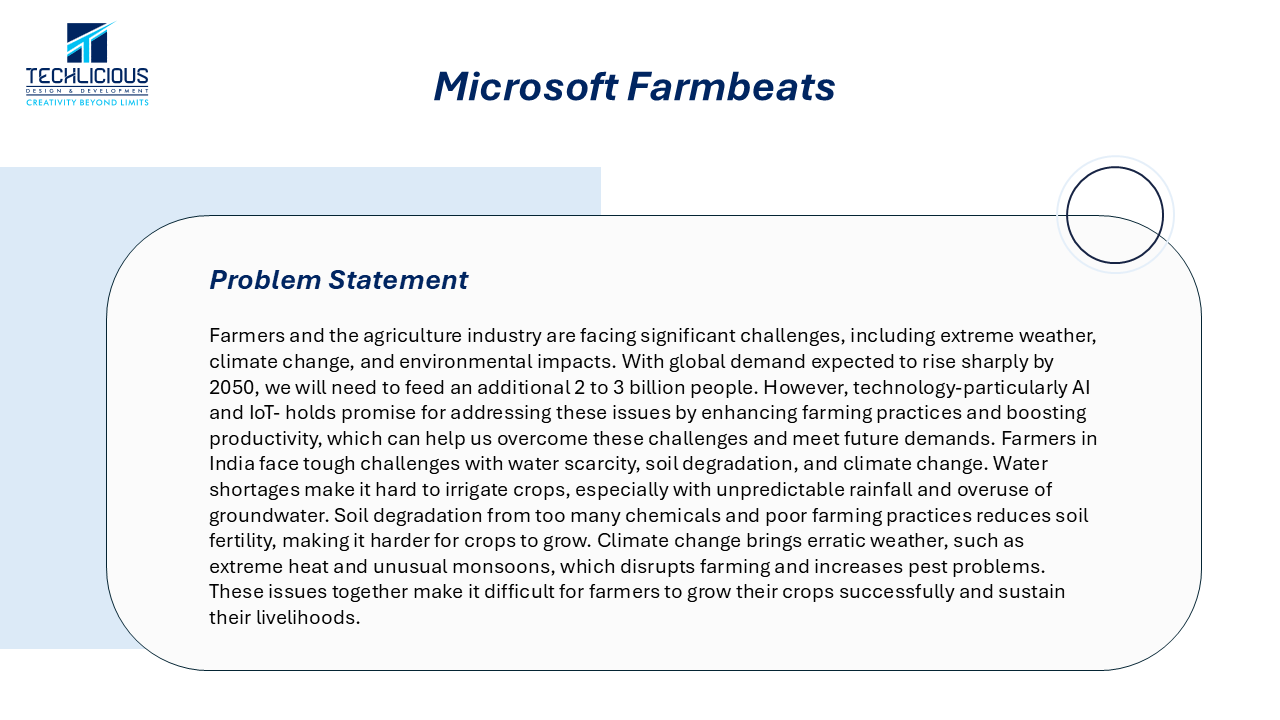Place cursor at 'their livelihoods.' final line

(284, 618)
